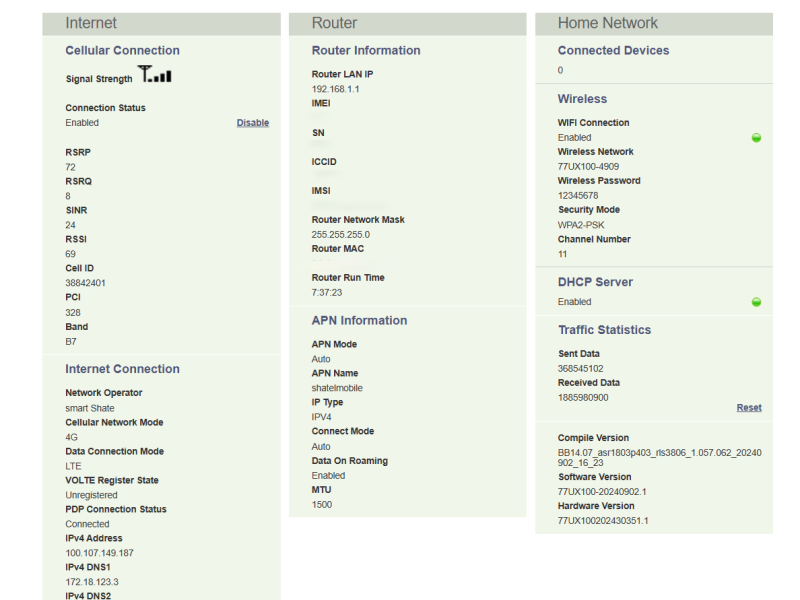Click the Internet Connection section heading
Viewport: 800px width, 600px height.
pyautogui.click(x=122, y=369)
